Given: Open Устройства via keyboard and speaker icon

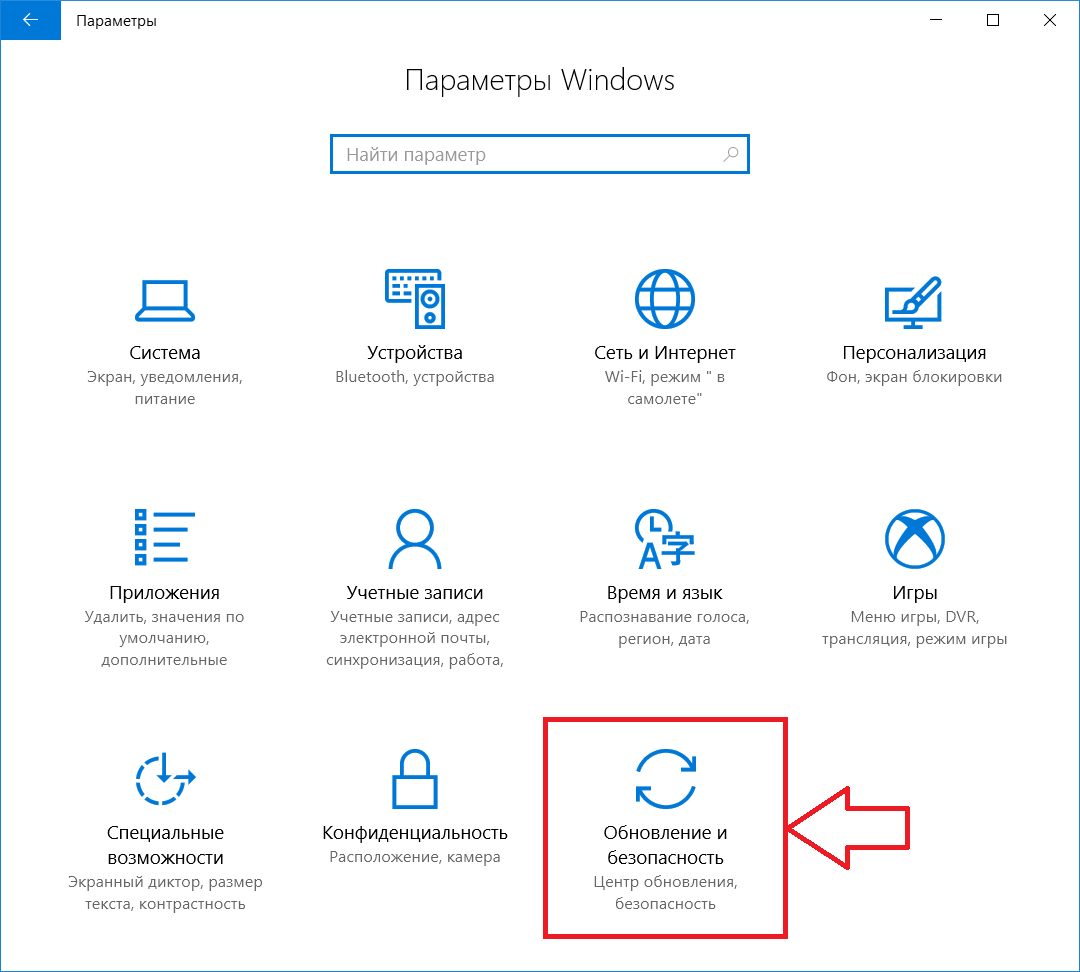Looking at the screenshot, I should (415, 297).
